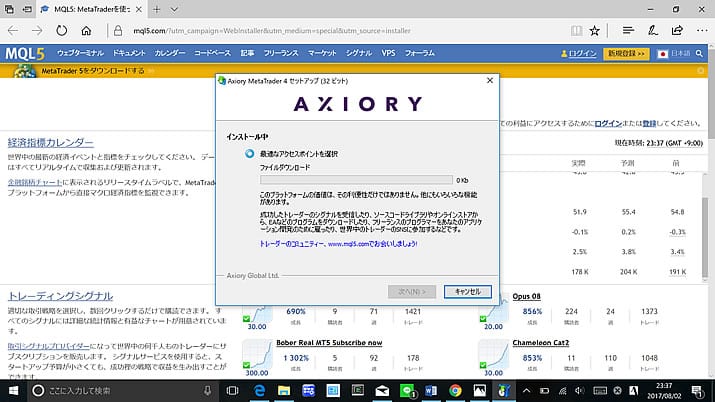Click www.mql5.com community link in installer

pos(339,244)
